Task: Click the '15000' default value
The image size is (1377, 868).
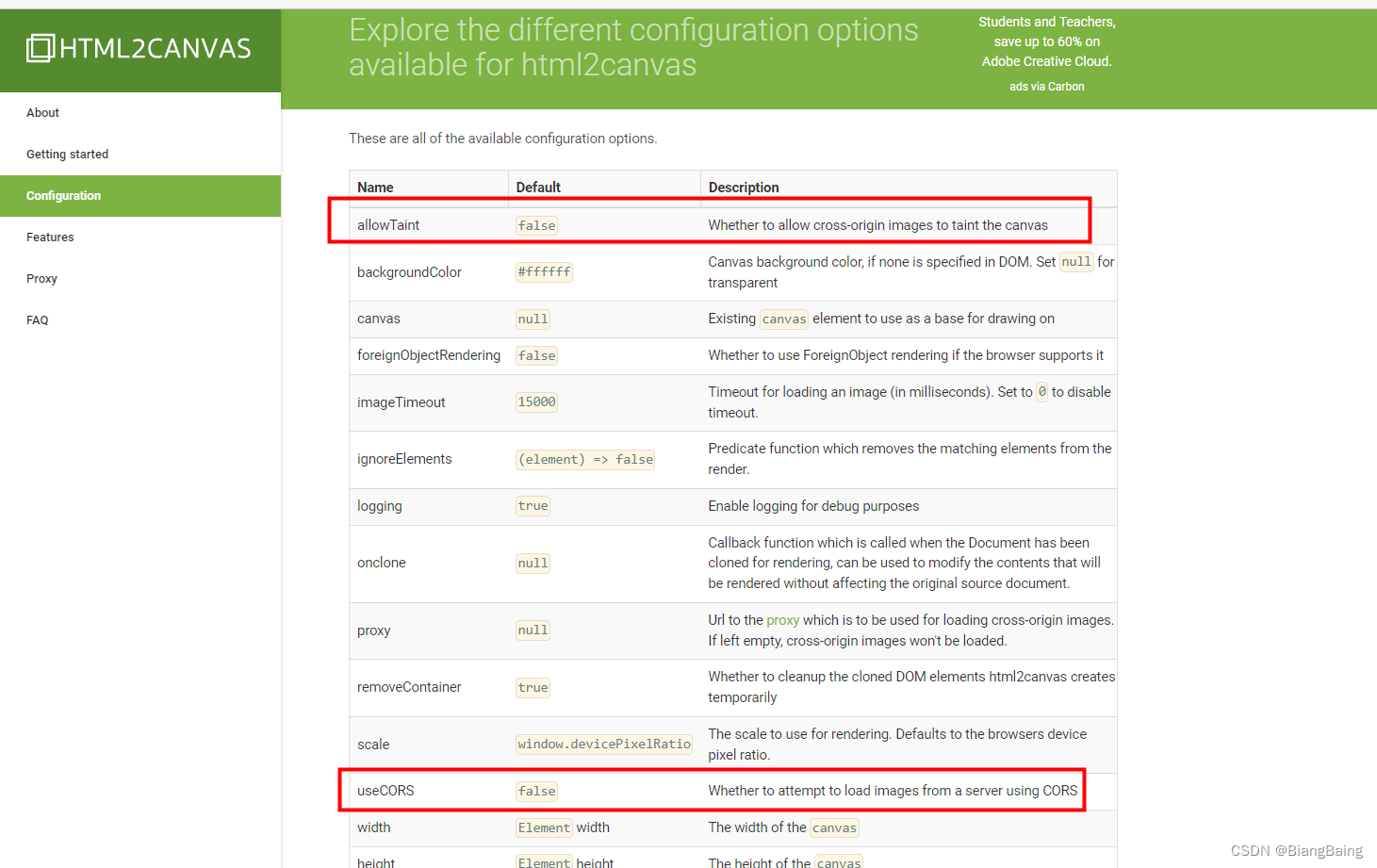Action: click(536, 401)
